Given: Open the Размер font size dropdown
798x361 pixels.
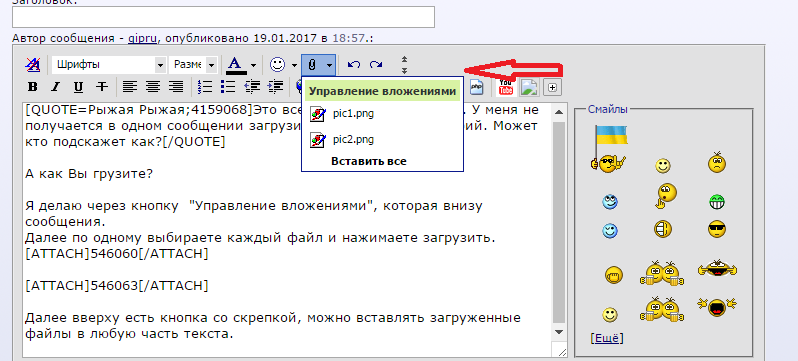Looking at the screenshot, I should [x=193, y=65].
